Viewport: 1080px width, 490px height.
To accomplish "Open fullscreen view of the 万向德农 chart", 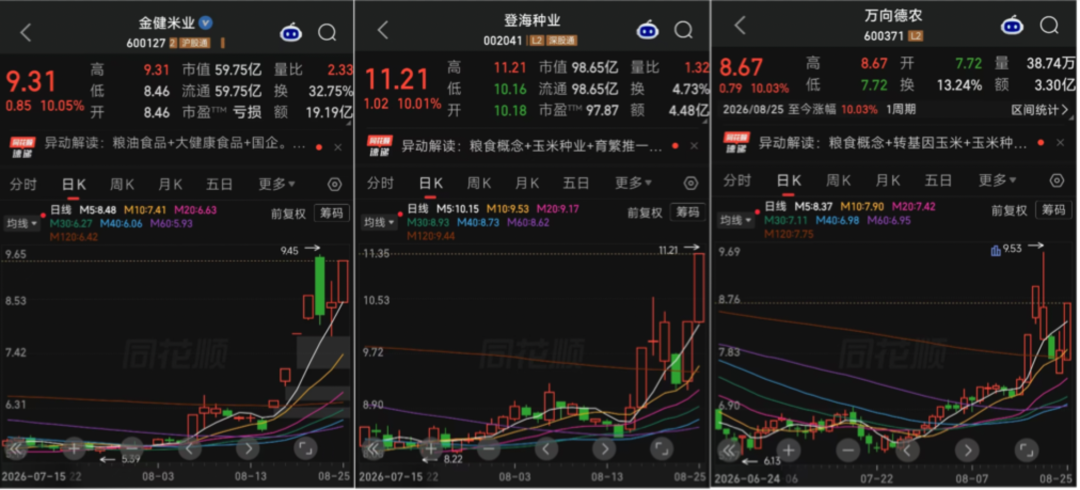I will coord(1026,451).
